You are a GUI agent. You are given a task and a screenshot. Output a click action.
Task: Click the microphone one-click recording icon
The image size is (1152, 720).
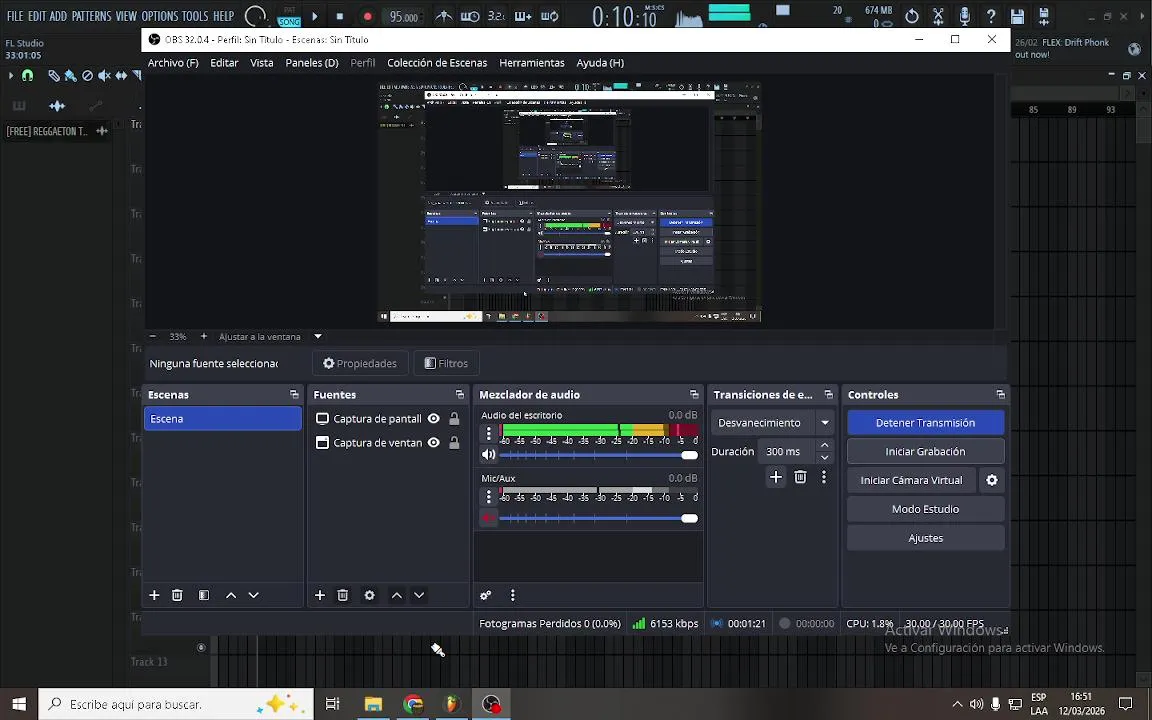click(965, 16)
